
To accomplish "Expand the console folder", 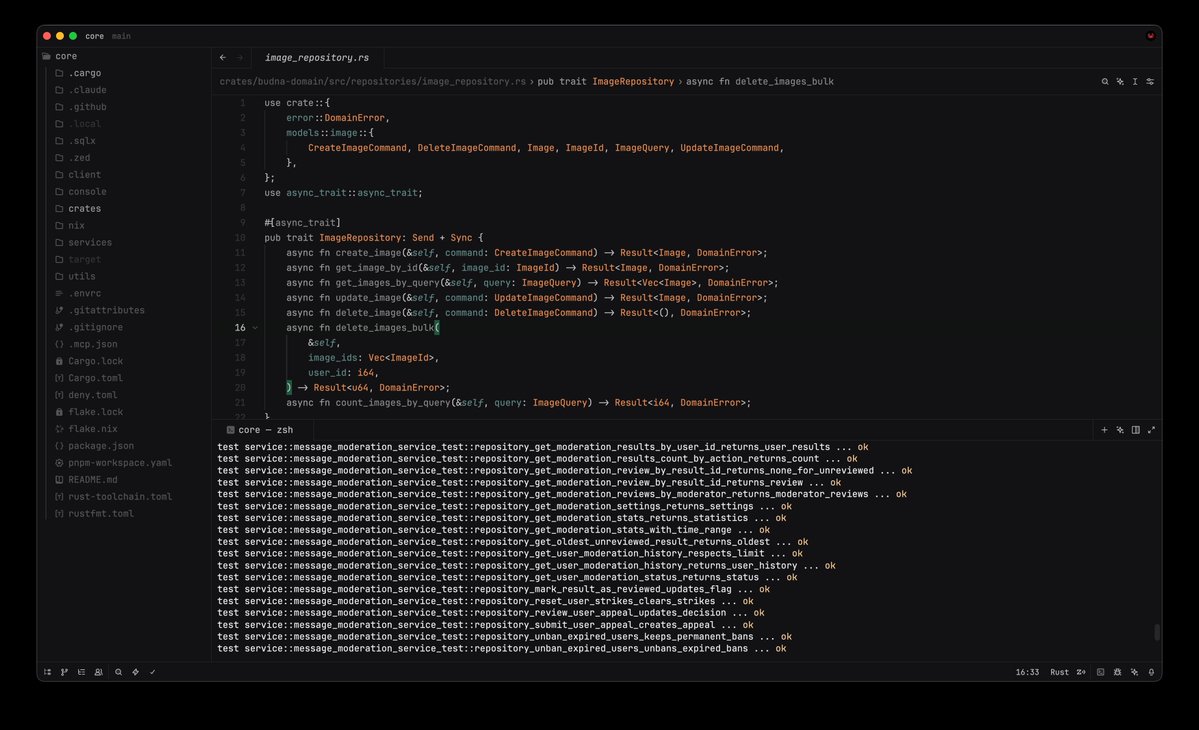I will click(x=87, y=192).
